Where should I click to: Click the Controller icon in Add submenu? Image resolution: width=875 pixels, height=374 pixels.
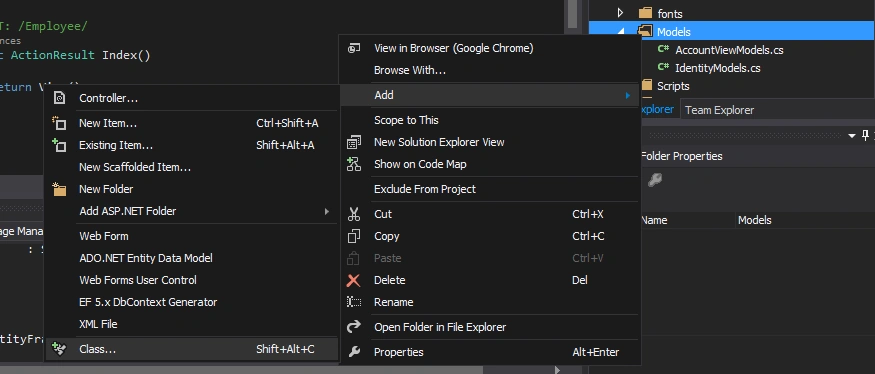[x=59, y=98]
